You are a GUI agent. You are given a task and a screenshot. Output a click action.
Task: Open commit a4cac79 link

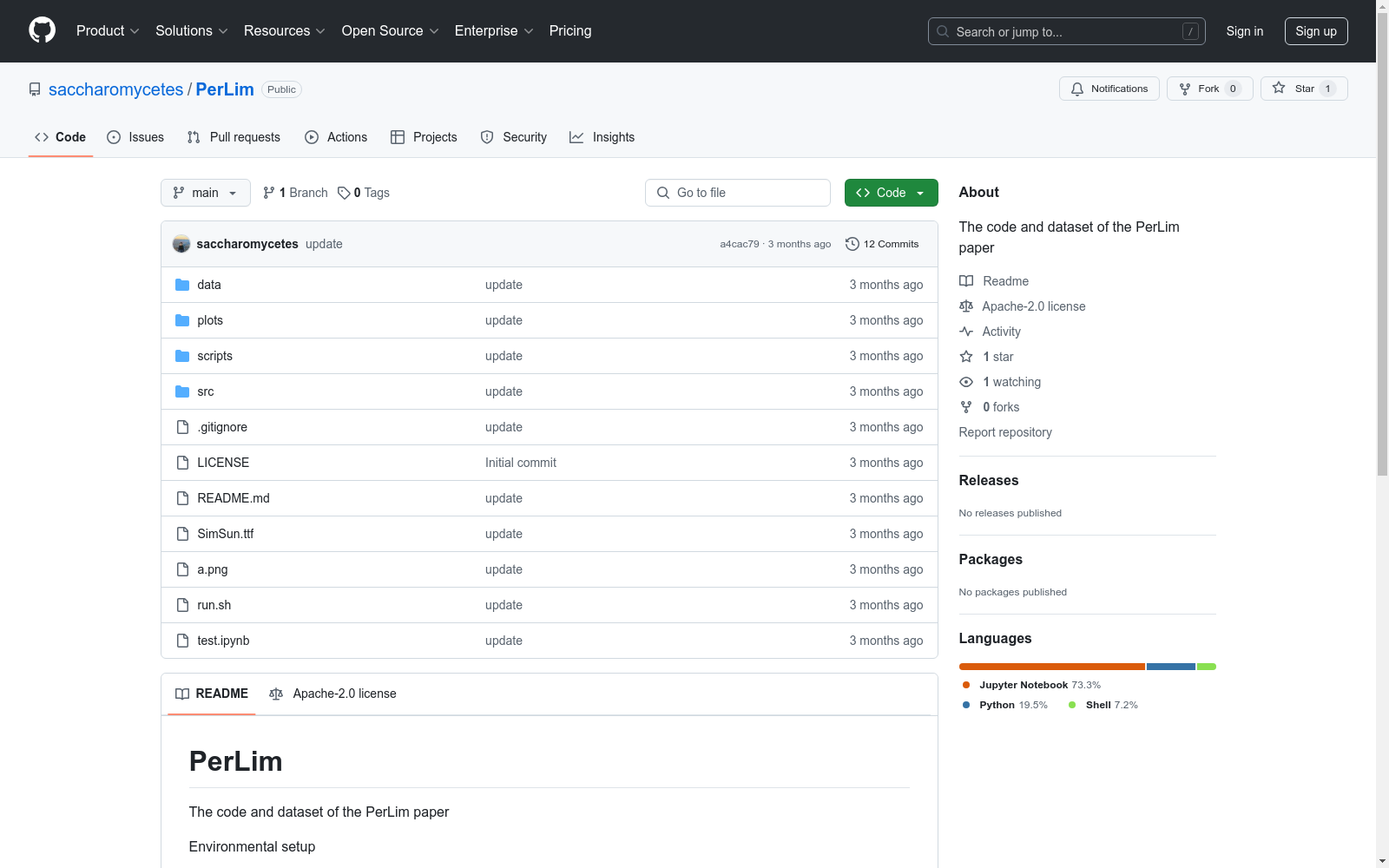coord(740,244)
